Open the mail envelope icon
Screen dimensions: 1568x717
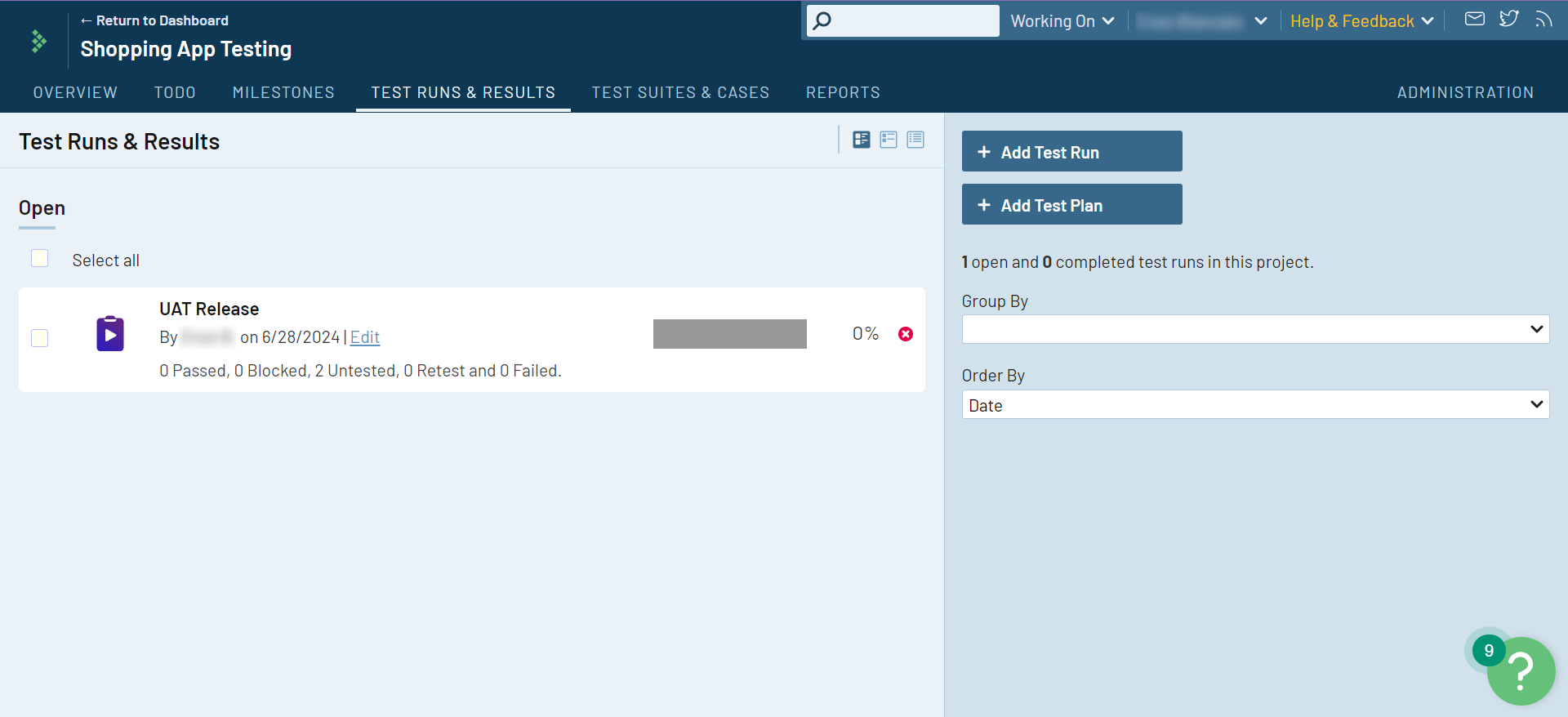click(x=1474, y=19)
